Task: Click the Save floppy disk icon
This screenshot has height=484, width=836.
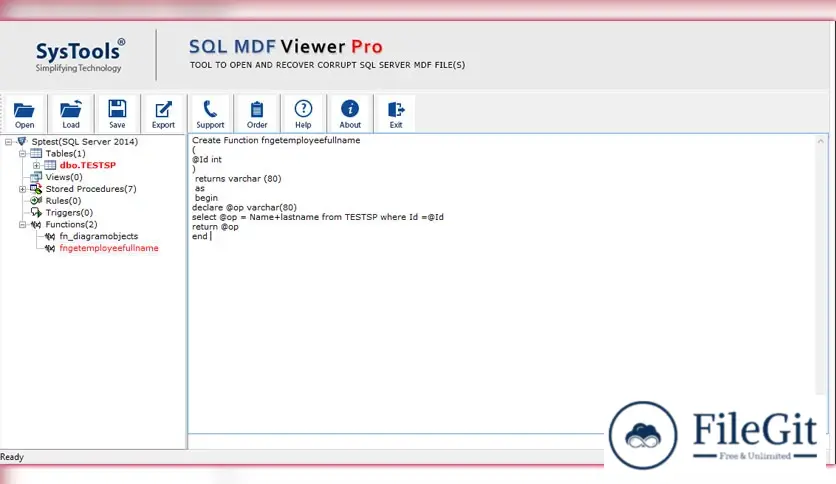Action: coord(117,109)
